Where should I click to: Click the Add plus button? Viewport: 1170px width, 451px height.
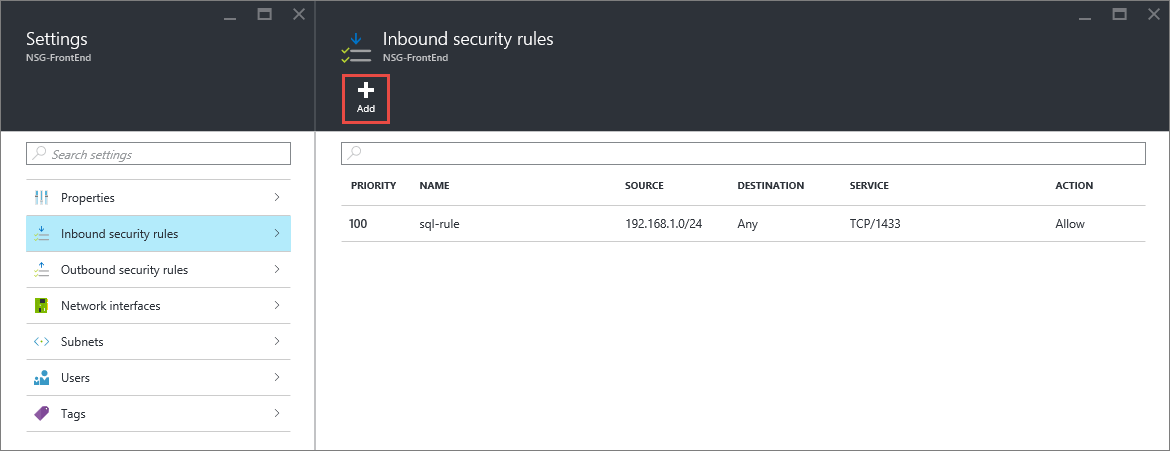point(366,99)
